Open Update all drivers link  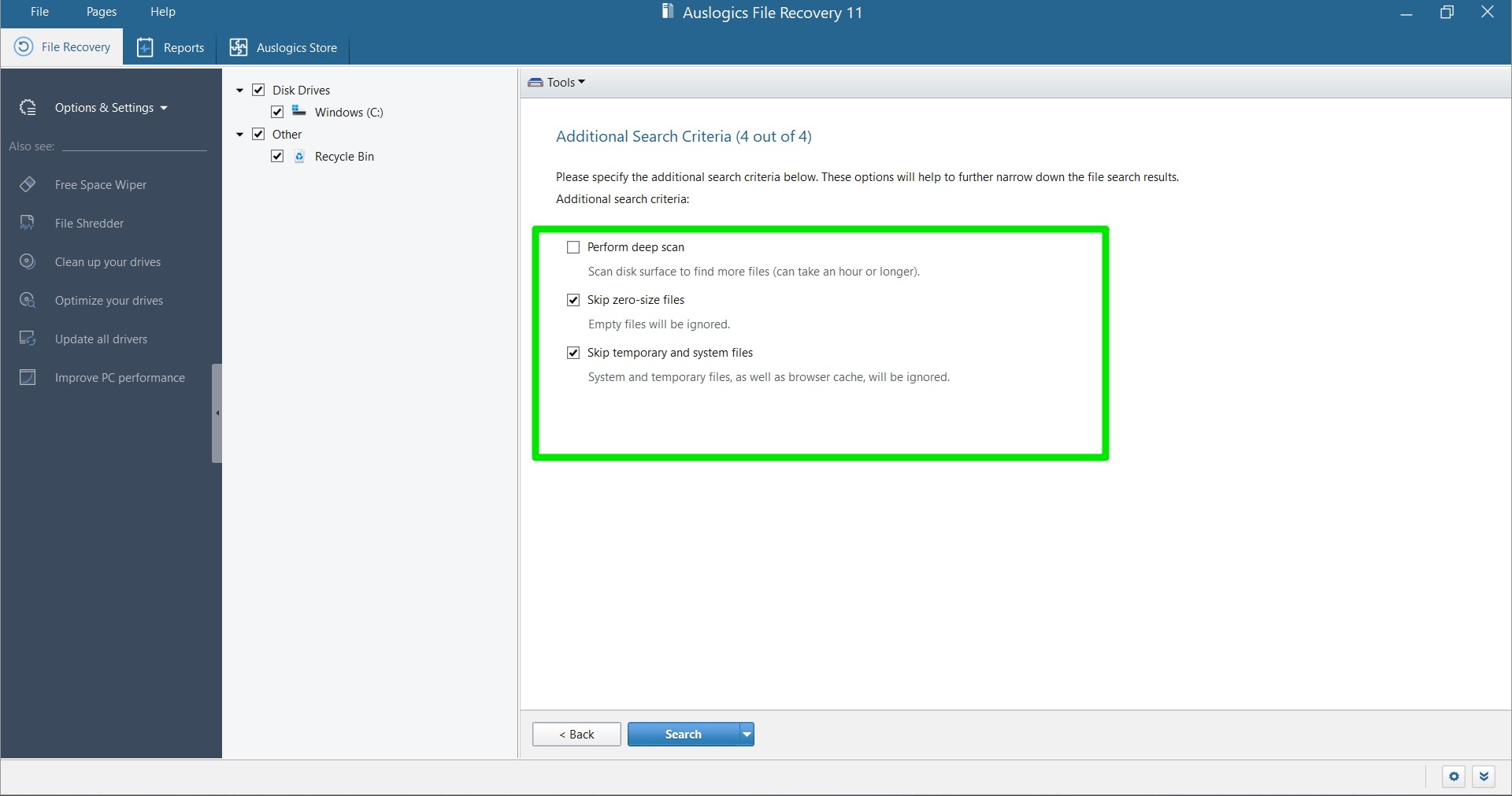101,339
